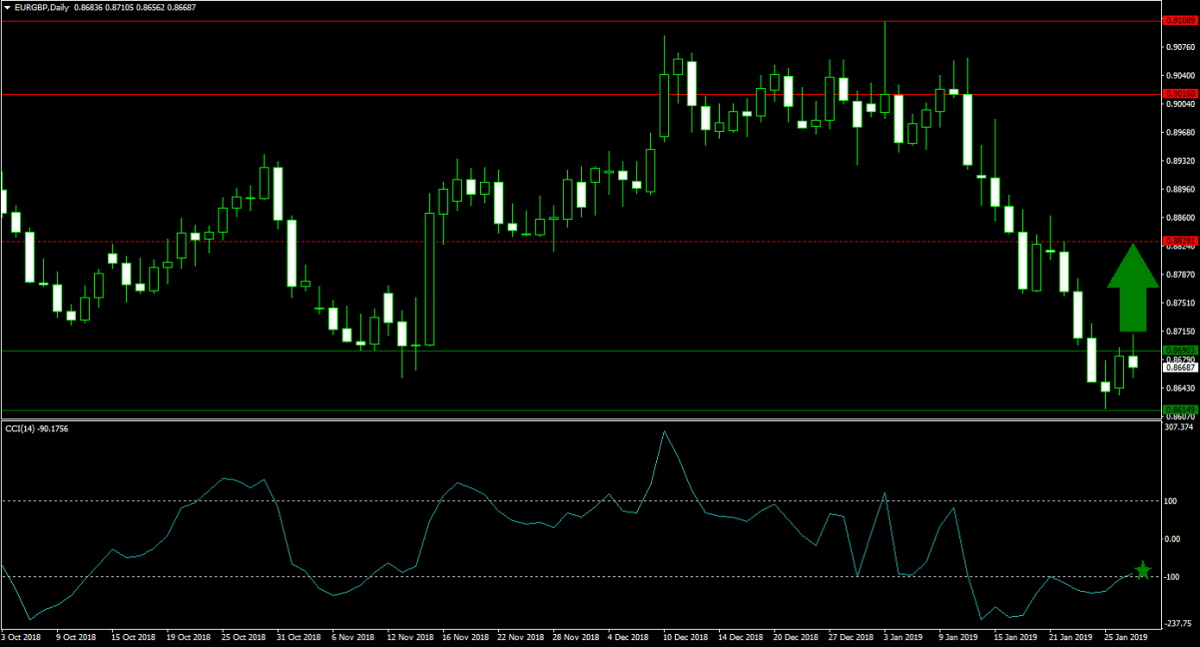Open the chart dropdown triangle beside EURGBP,Daily
1200x647 pixels.
[7, 7]
